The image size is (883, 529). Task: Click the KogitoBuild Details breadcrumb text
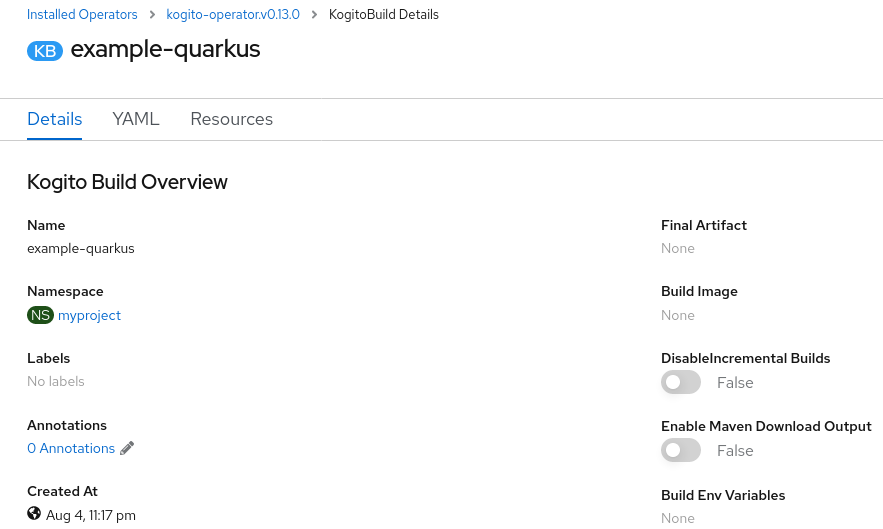[x=383, y=15]
